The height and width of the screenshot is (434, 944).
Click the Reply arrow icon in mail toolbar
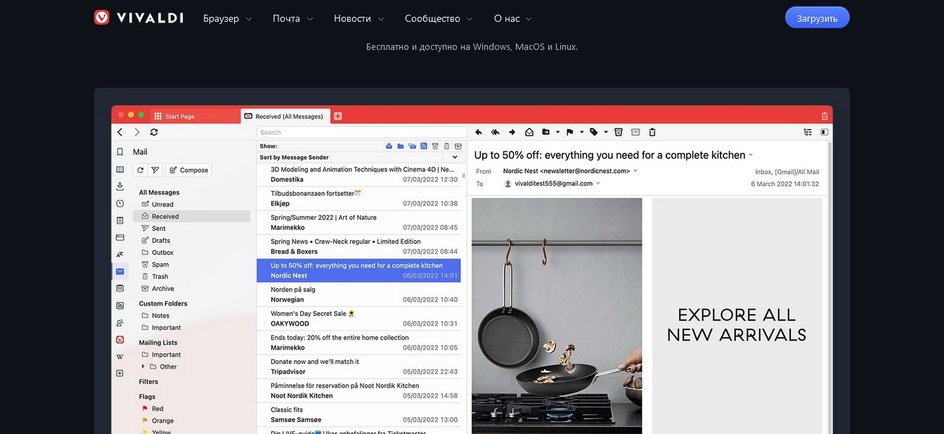point(479,132)
